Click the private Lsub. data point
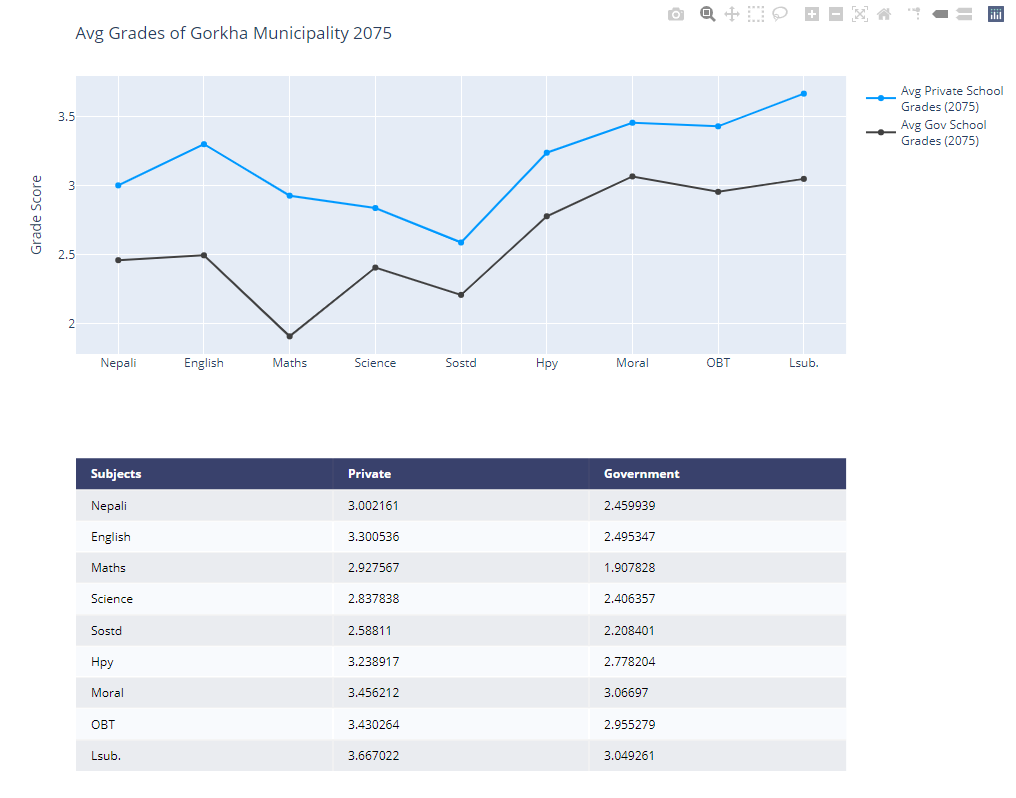 804,94
